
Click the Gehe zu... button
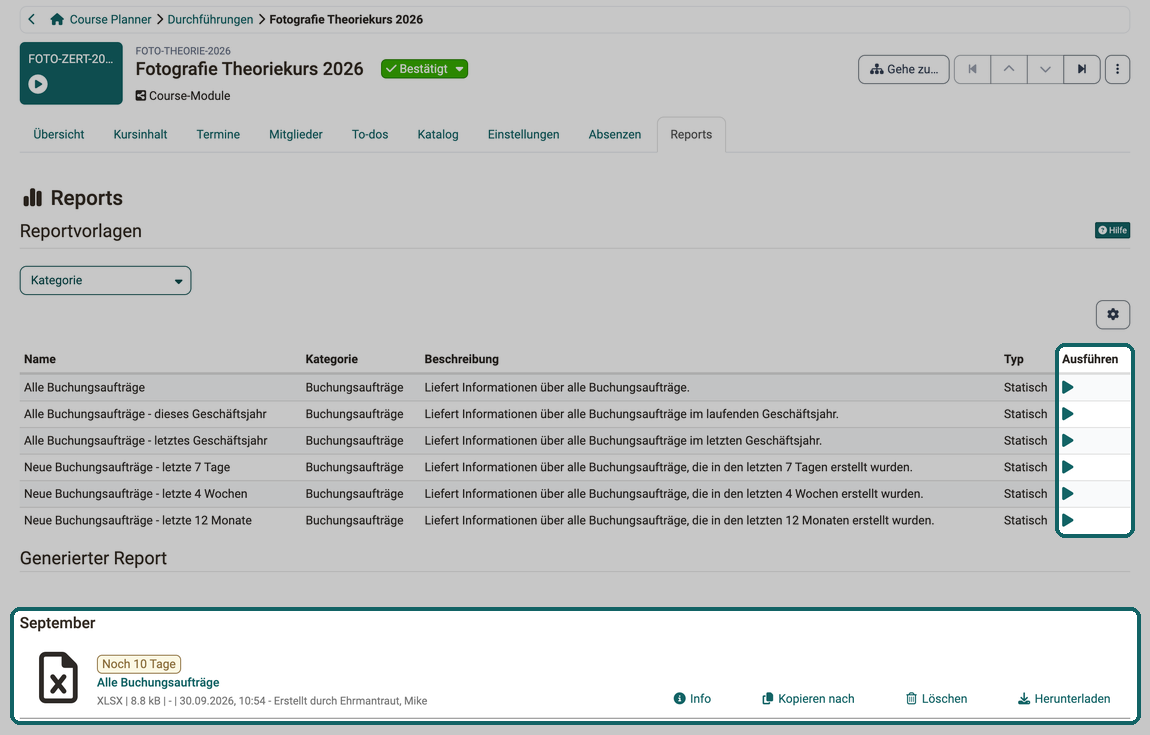click(x=904, y=69)
